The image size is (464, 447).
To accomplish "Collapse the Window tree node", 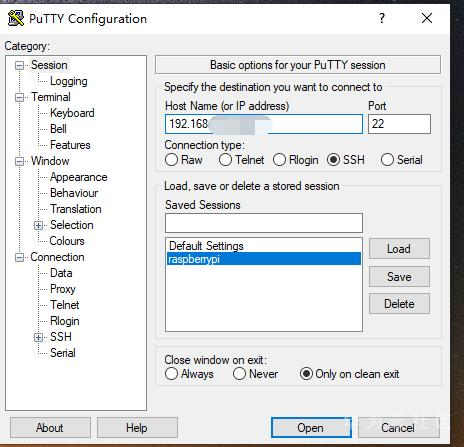I will coord(19,161).
